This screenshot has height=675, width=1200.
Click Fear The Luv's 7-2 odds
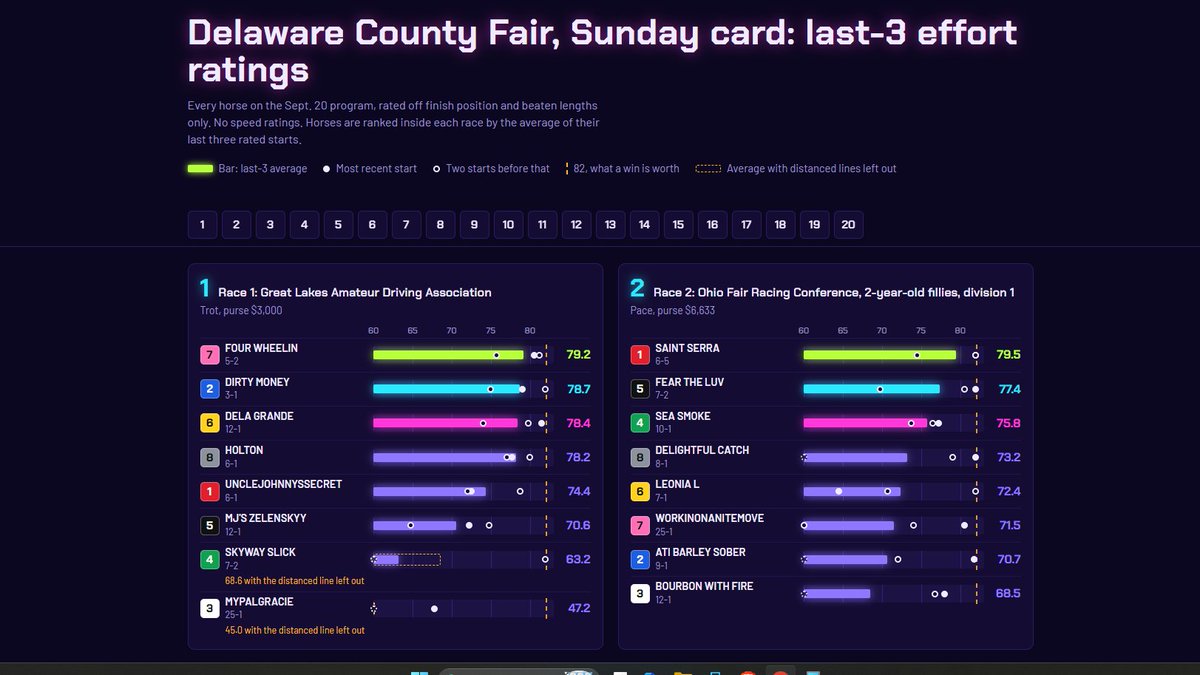(663, 397)
